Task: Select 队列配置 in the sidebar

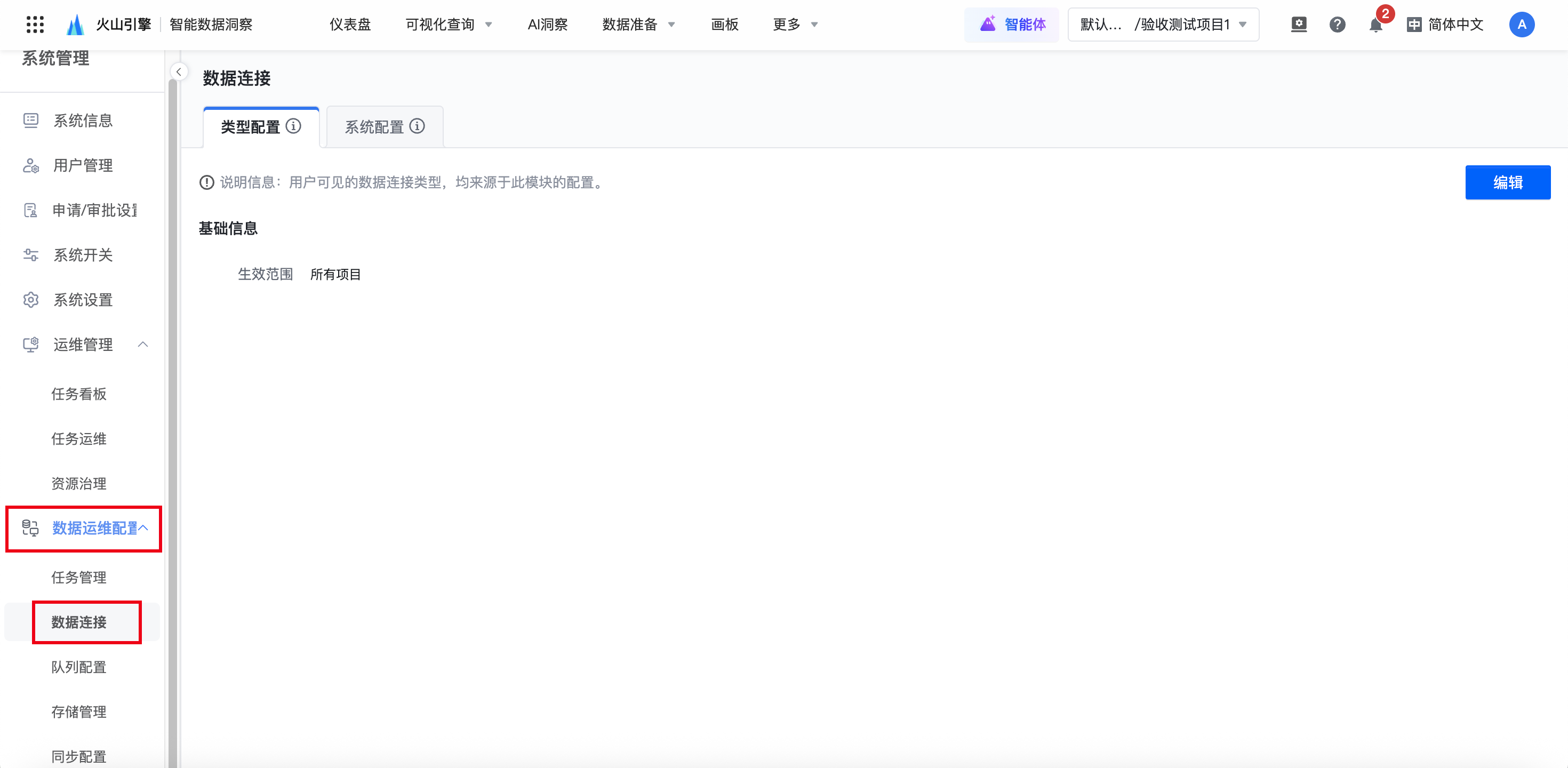Action: tap(78, 667)
